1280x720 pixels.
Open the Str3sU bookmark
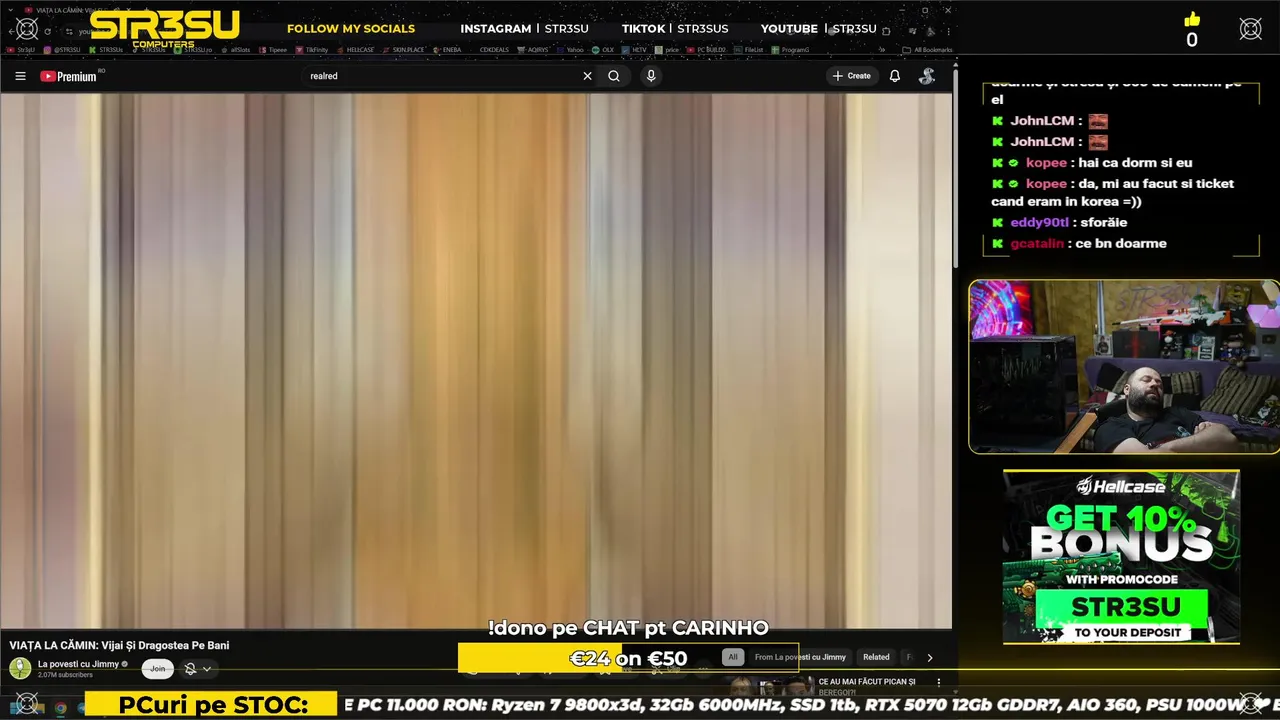(x=21, y=49)
